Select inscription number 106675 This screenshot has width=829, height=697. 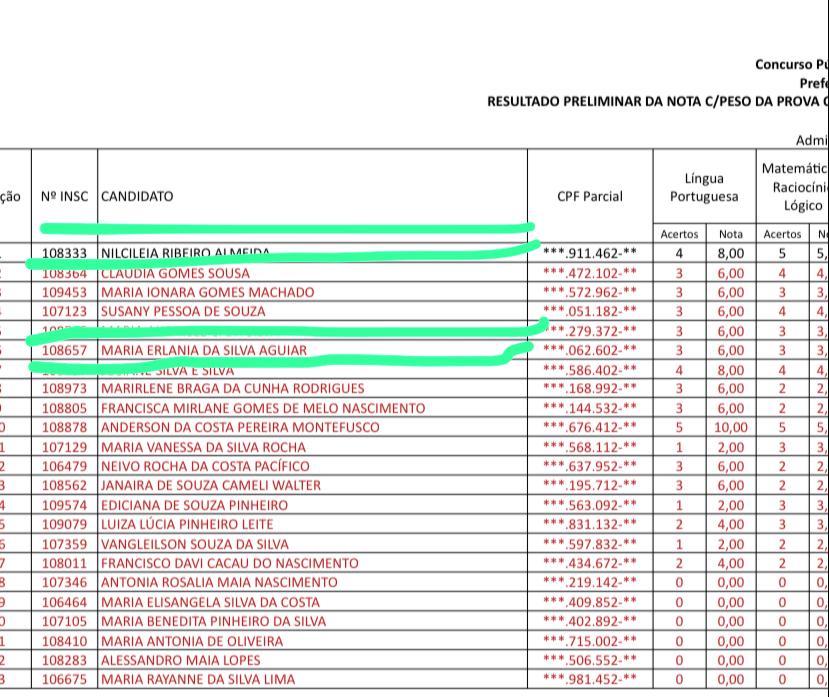point(64,679)
